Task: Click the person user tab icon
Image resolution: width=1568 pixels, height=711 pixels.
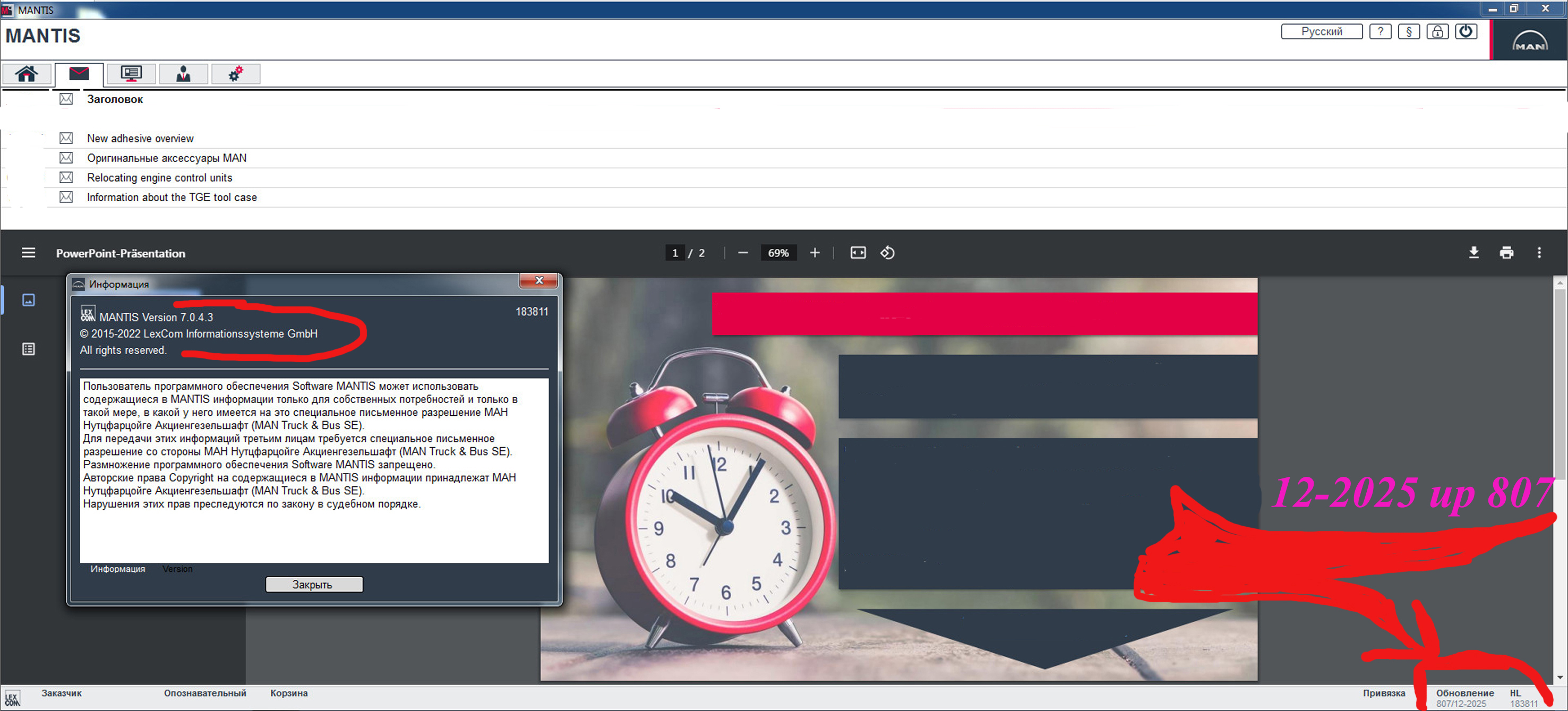Action: (183, 74)
